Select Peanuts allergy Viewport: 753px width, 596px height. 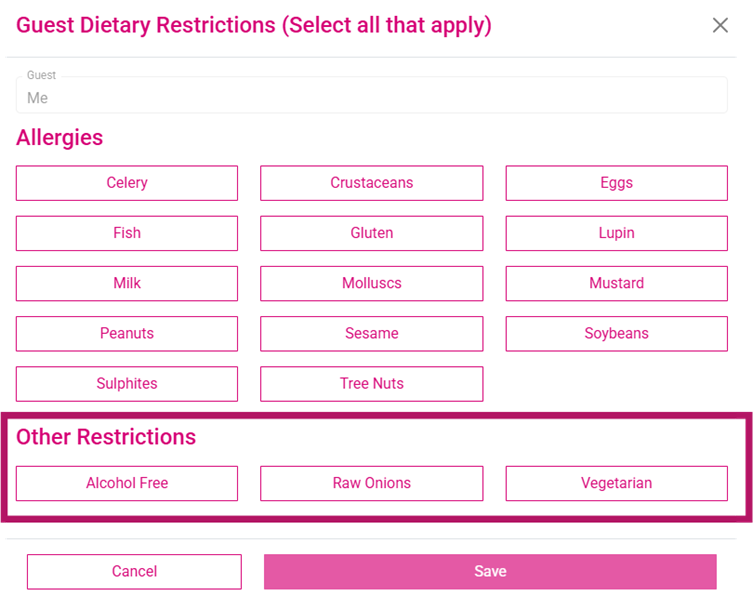pos(127,334)
